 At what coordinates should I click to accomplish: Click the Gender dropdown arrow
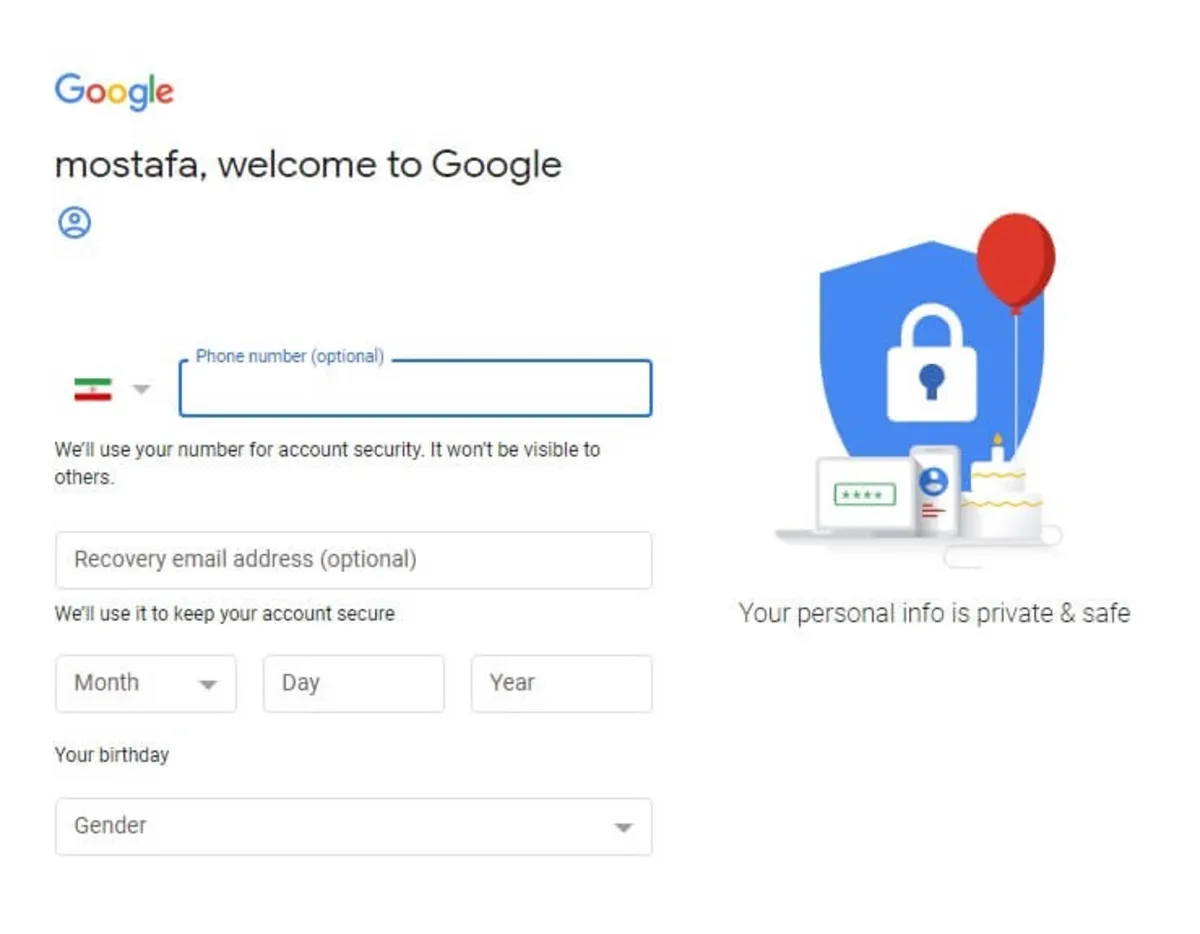tap(623, 828)
